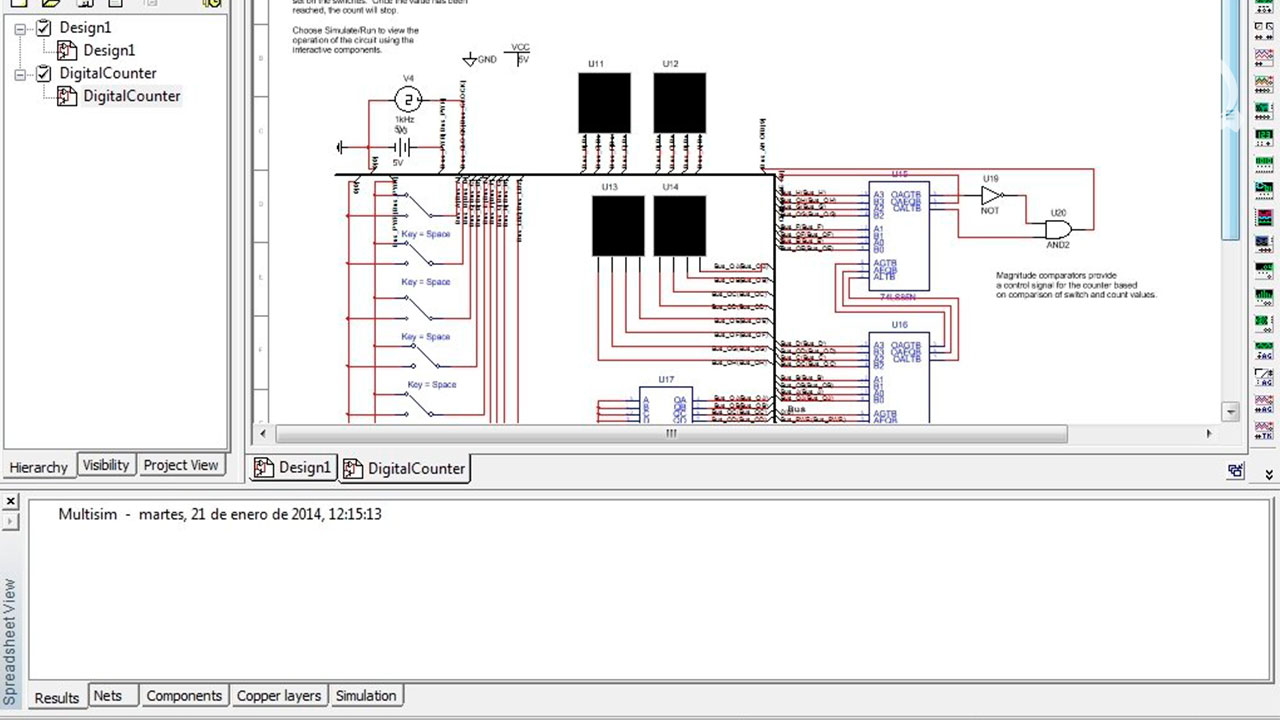Uncheck the Design1 clipboard checkbox
Image resolution: width=1280 pixels, height=720 pixels.
[43, 28]
